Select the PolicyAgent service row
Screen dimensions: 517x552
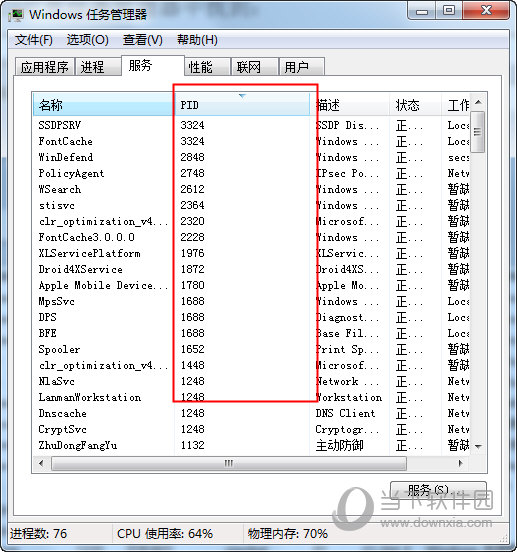click(251, 174)
